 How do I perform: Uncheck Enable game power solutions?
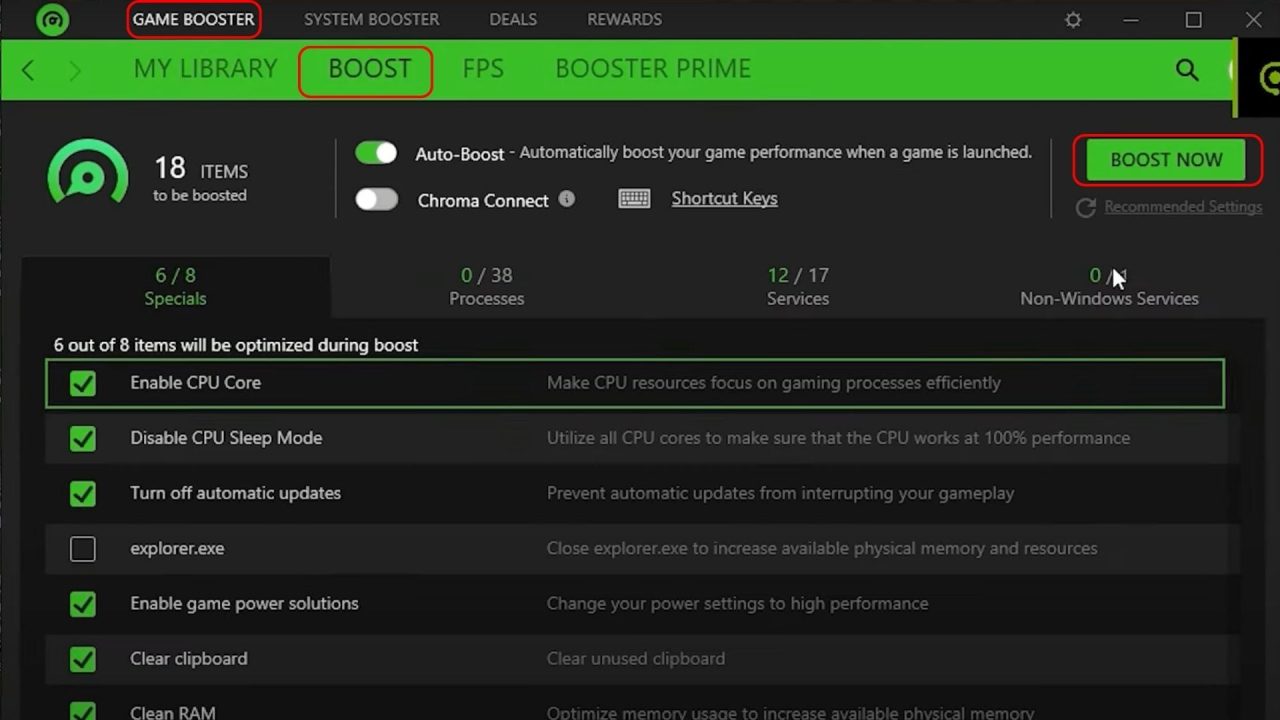pyautogui.click(x=83, y=604)
